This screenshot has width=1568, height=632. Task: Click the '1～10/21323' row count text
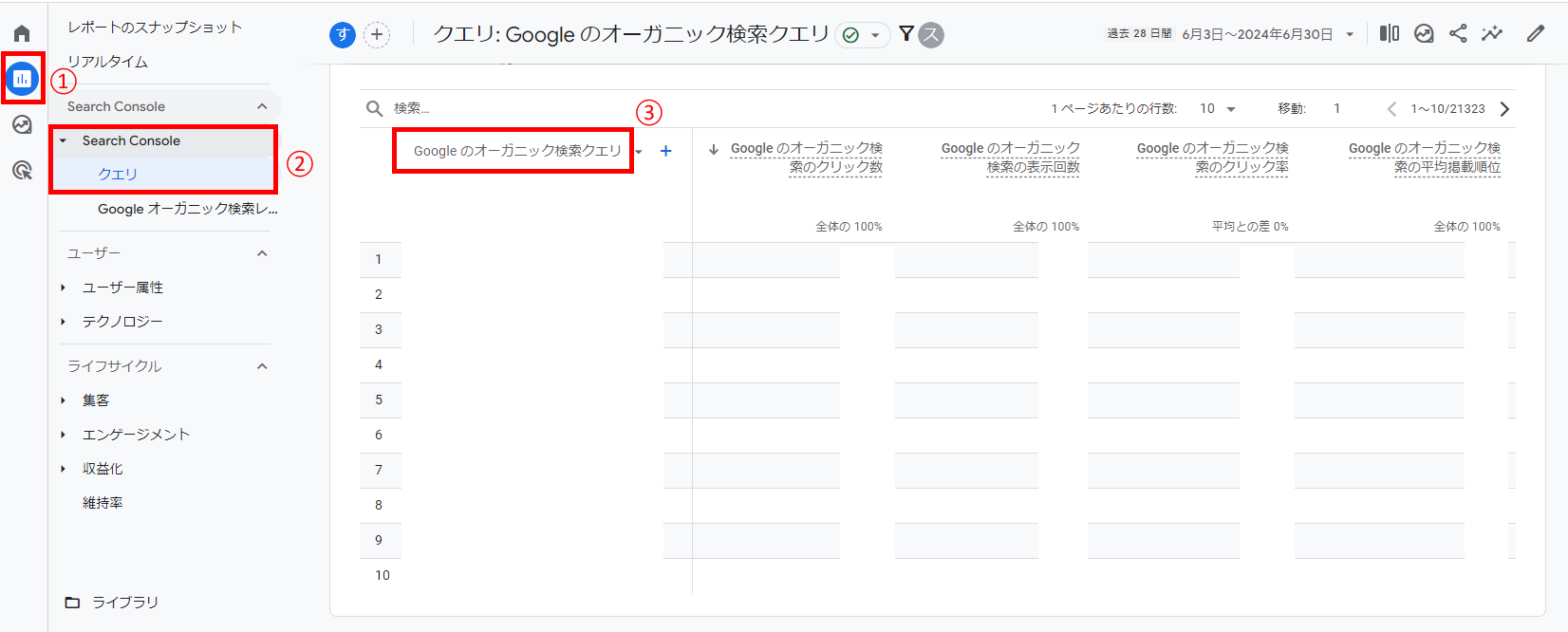click(x=1447, y=109)
